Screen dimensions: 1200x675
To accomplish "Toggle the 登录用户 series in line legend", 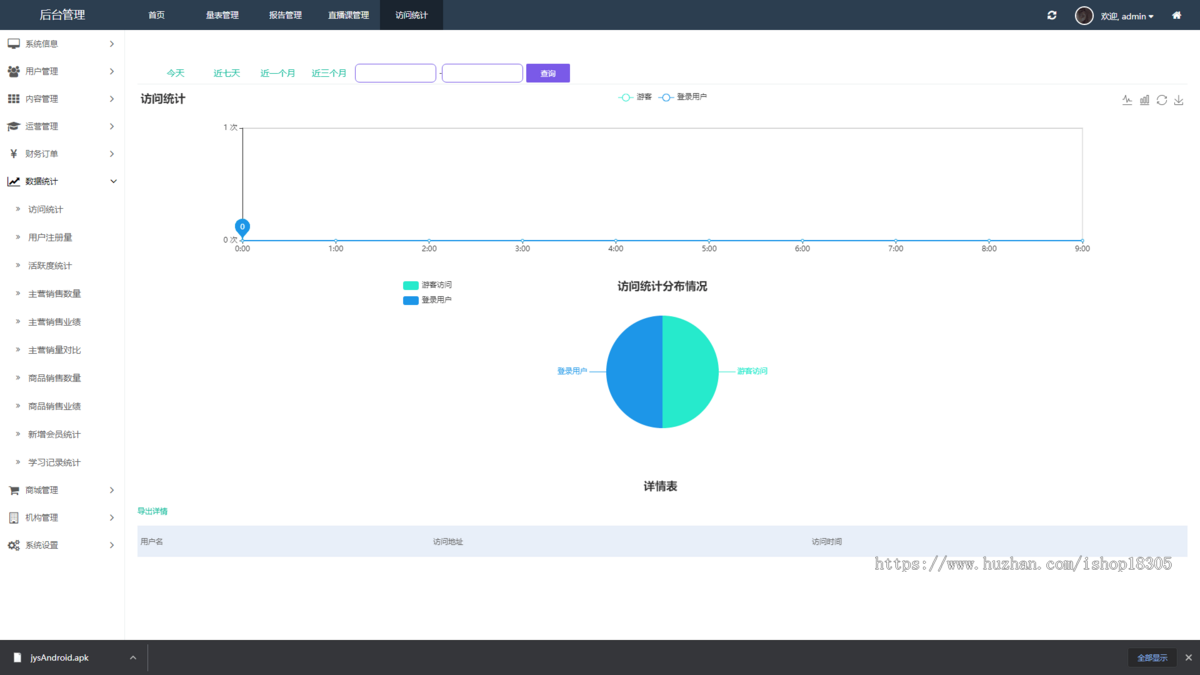I will (x=683, y=97).
